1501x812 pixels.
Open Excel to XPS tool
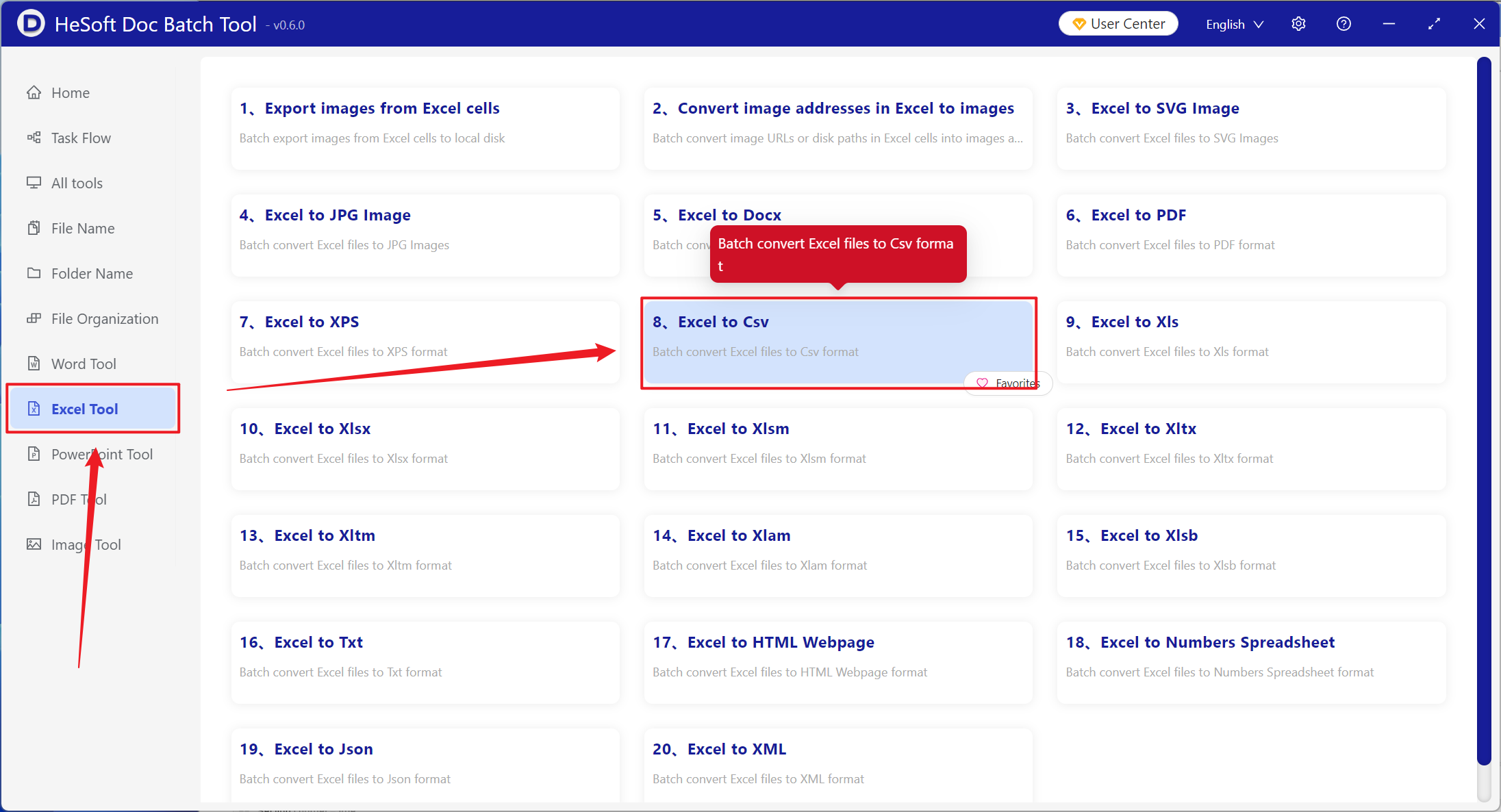coord(425,342)
